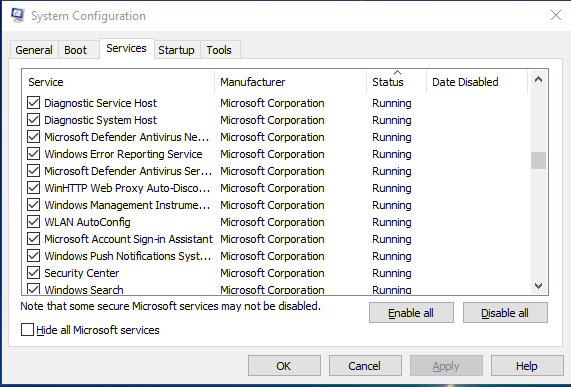Screen dimensions: 571x387
Task: Select the Diagnostic Service Host row name
Action: (101, 103)
